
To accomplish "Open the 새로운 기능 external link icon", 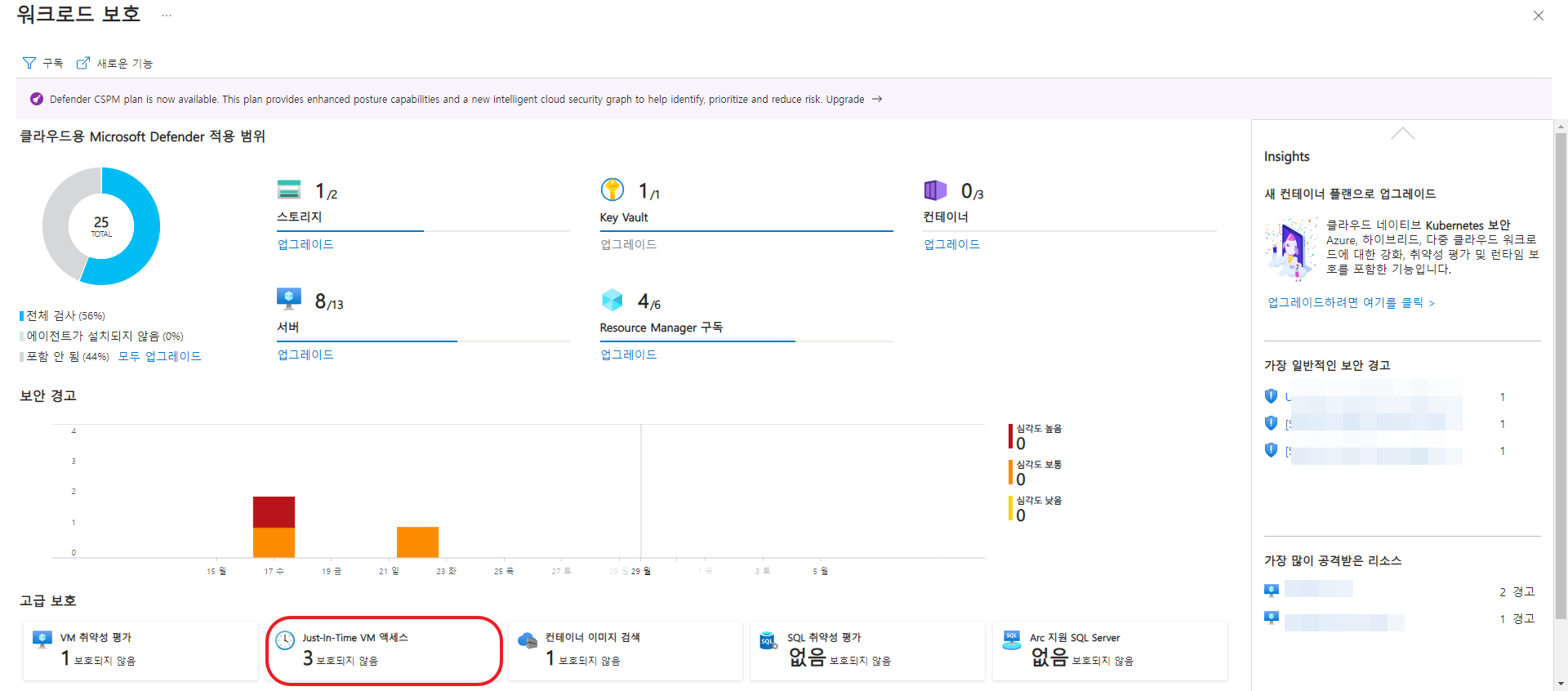I will pos(82,63).
